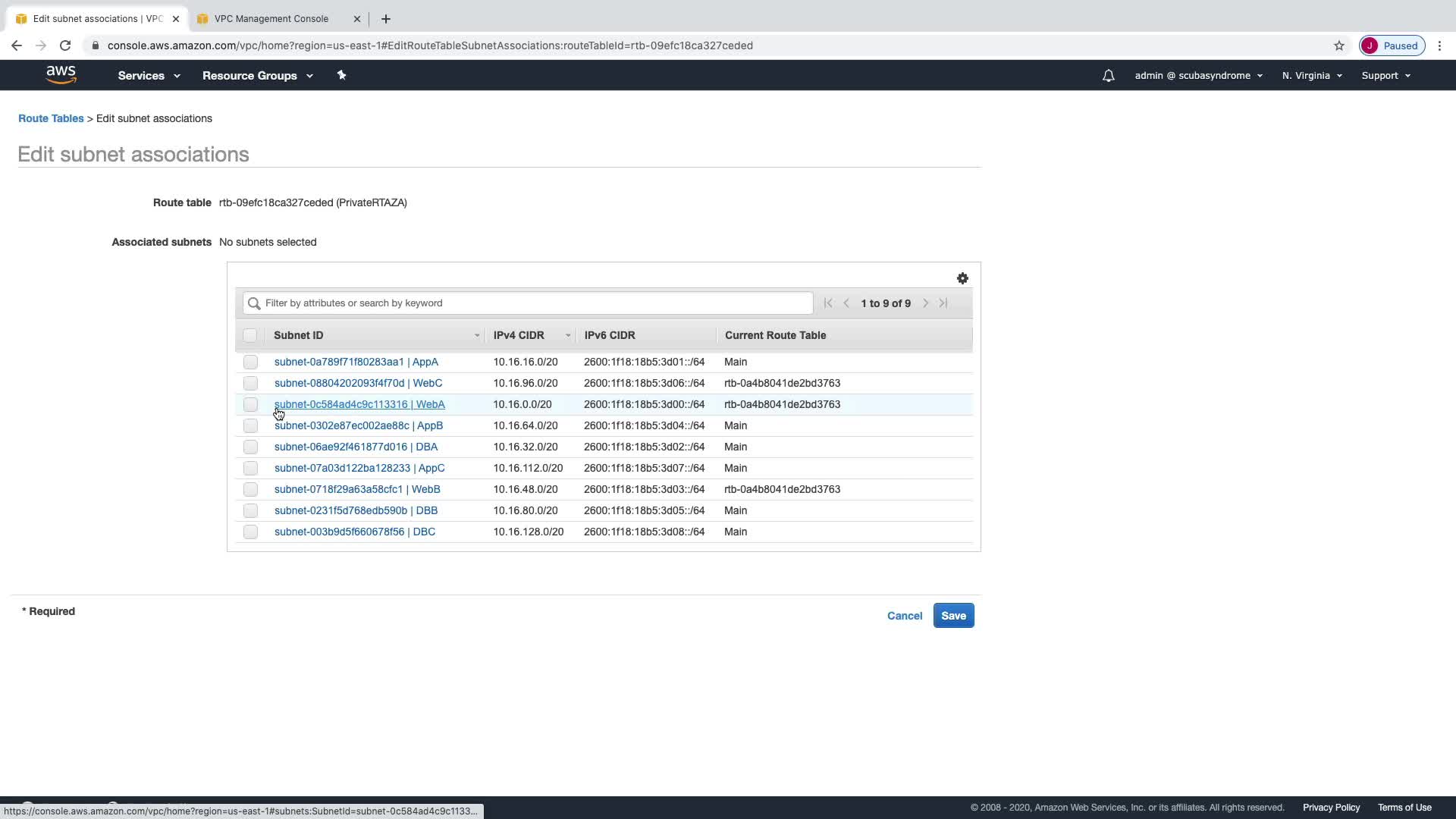
Task: Go to next page of subnets
Action: 925,303
